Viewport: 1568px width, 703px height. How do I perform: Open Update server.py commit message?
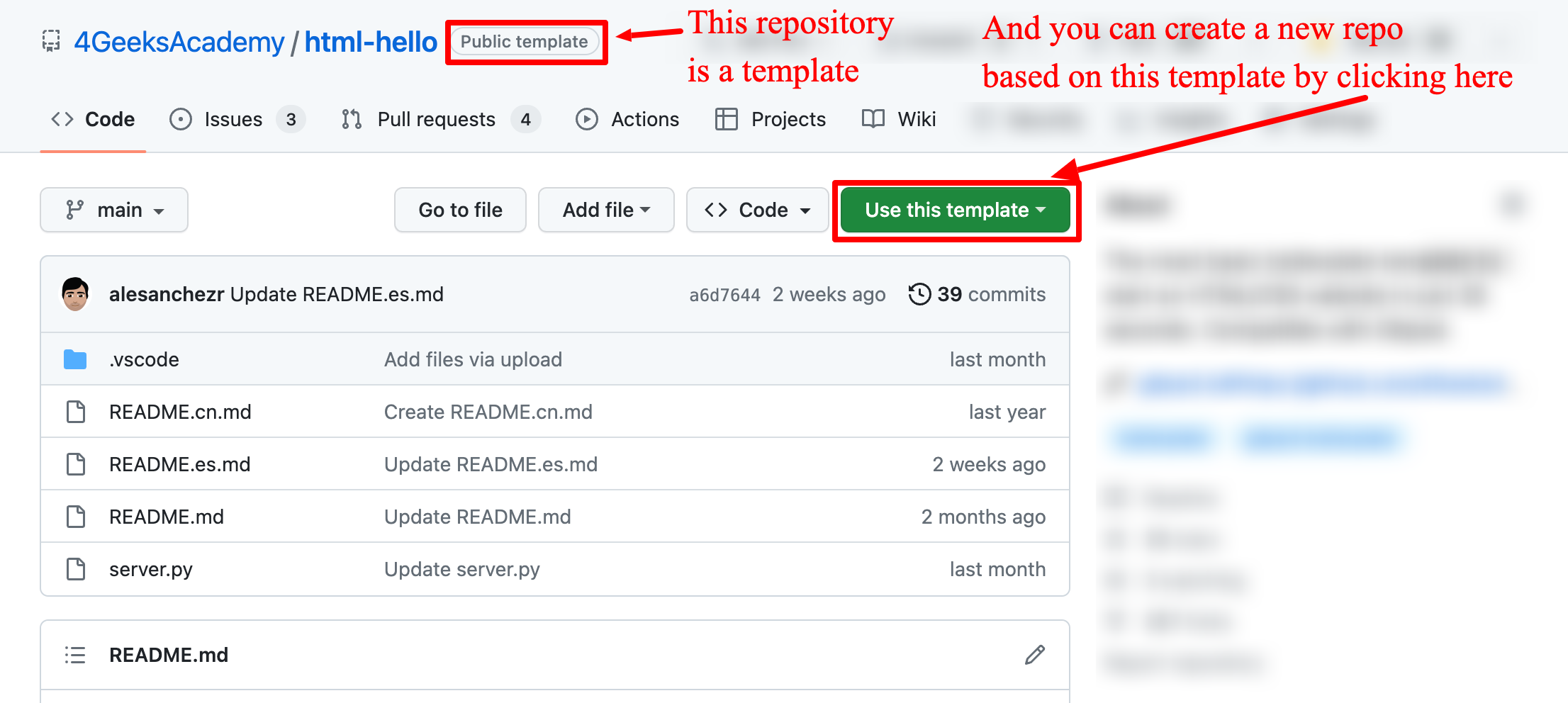click(462, 569)
